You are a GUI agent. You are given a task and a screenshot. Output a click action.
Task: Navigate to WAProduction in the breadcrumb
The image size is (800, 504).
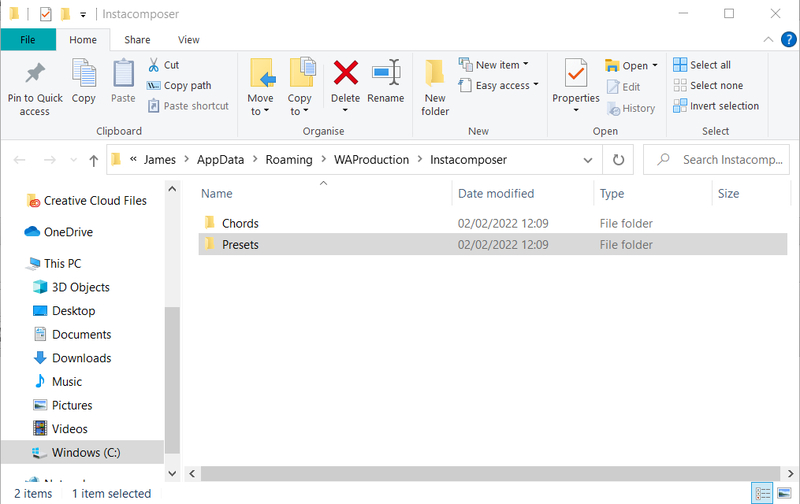point(371,160)
